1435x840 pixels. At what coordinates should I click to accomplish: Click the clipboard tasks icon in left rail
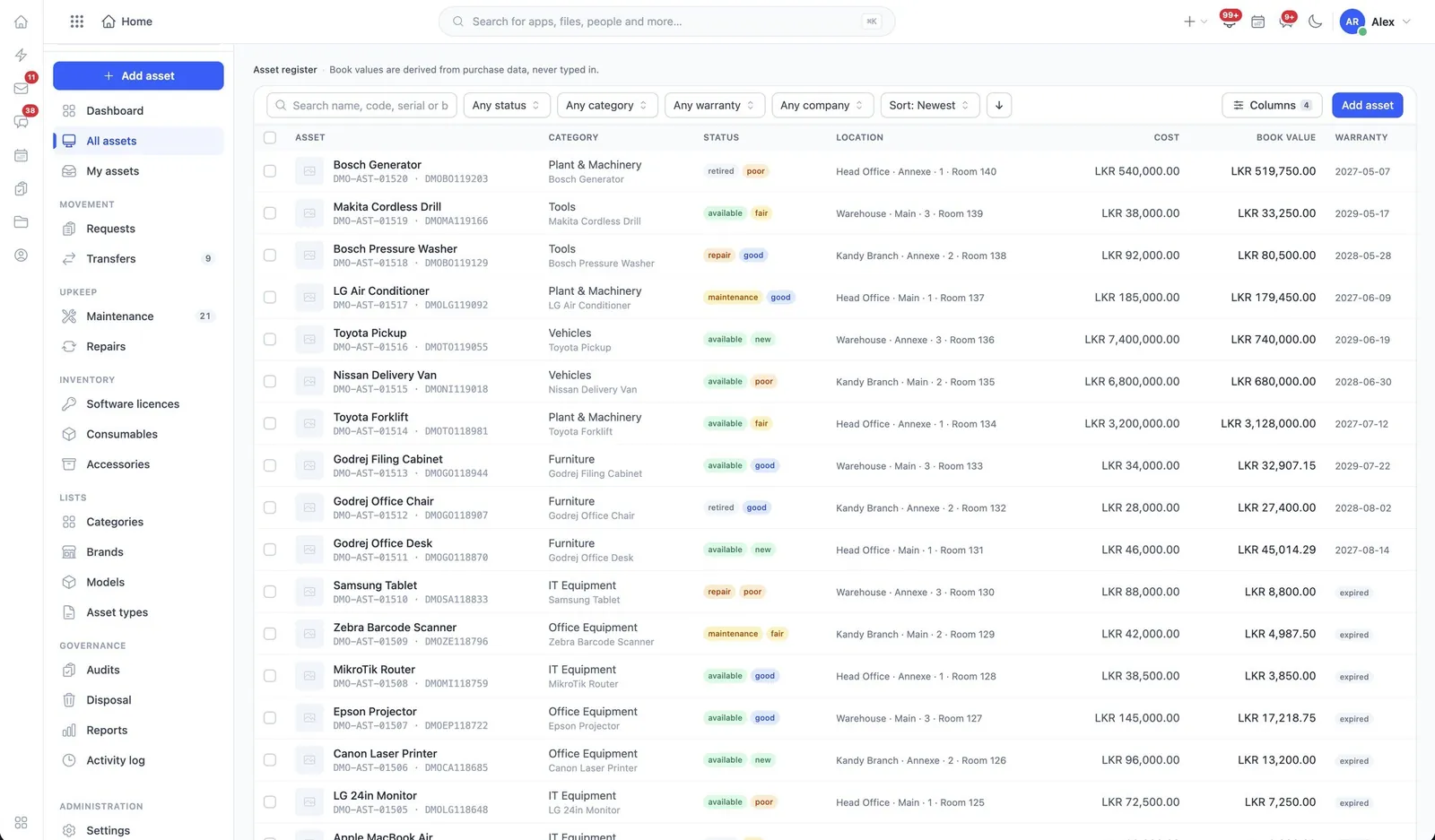21,188
